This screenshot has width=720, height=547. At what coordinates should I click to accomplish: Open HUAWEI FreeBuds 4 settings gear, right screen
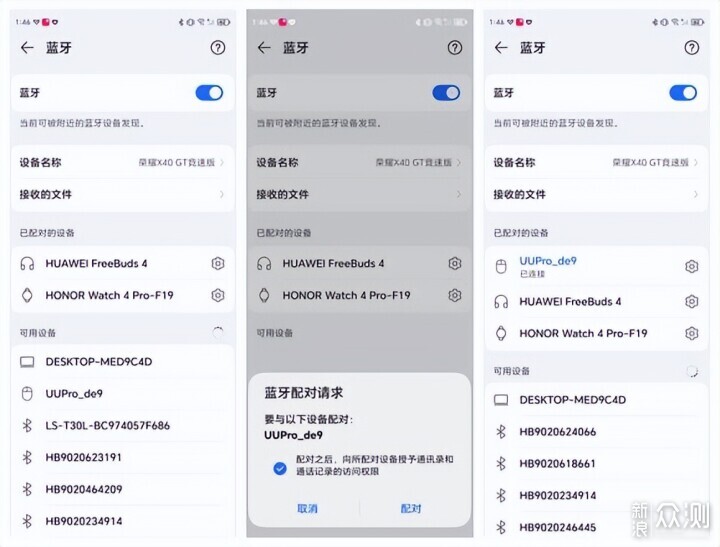pos(692,302)
